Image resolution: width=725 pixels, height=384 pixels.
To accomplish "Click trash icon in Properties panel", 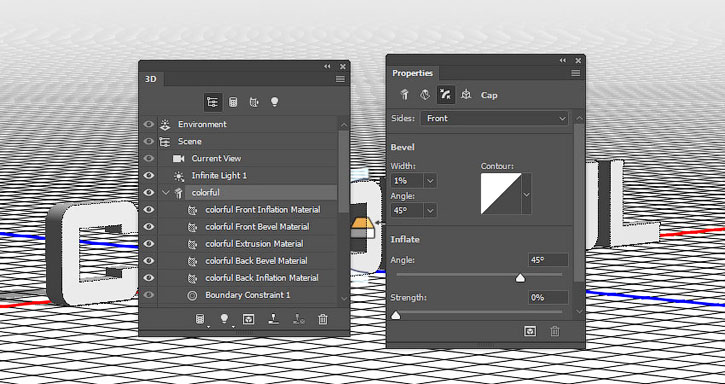I will pyautogui.click(x=555, y=331).
